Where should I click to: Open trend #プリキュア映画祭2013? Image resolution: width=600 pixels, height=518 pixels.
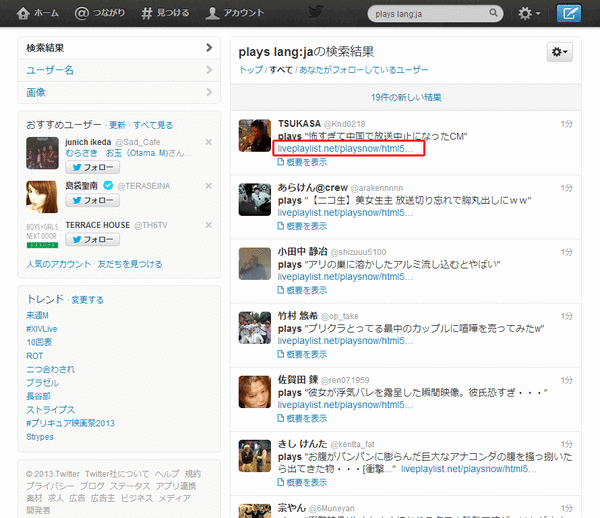(70, 423)
